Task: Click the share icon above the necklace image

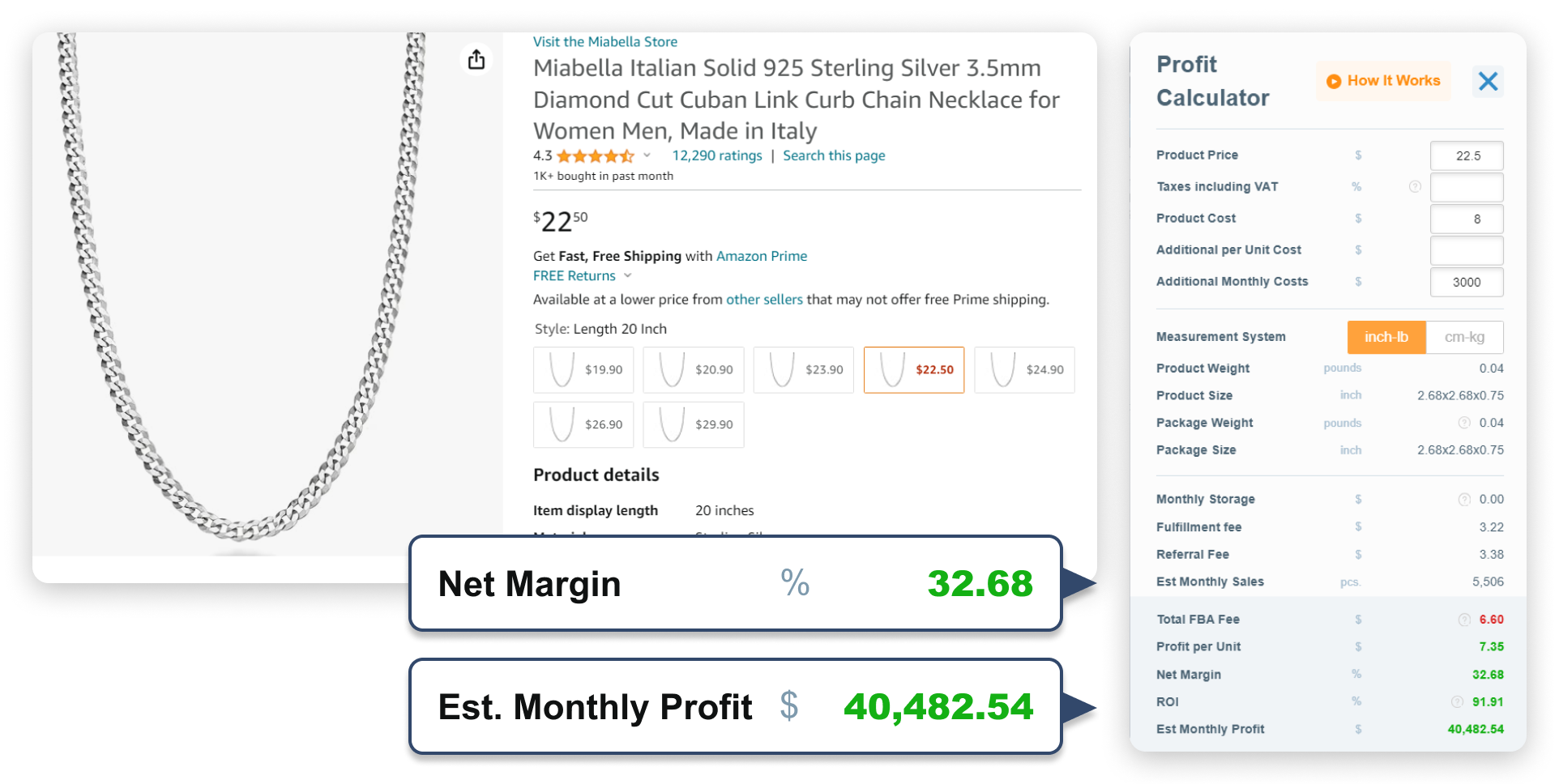Action: [476, 59]
